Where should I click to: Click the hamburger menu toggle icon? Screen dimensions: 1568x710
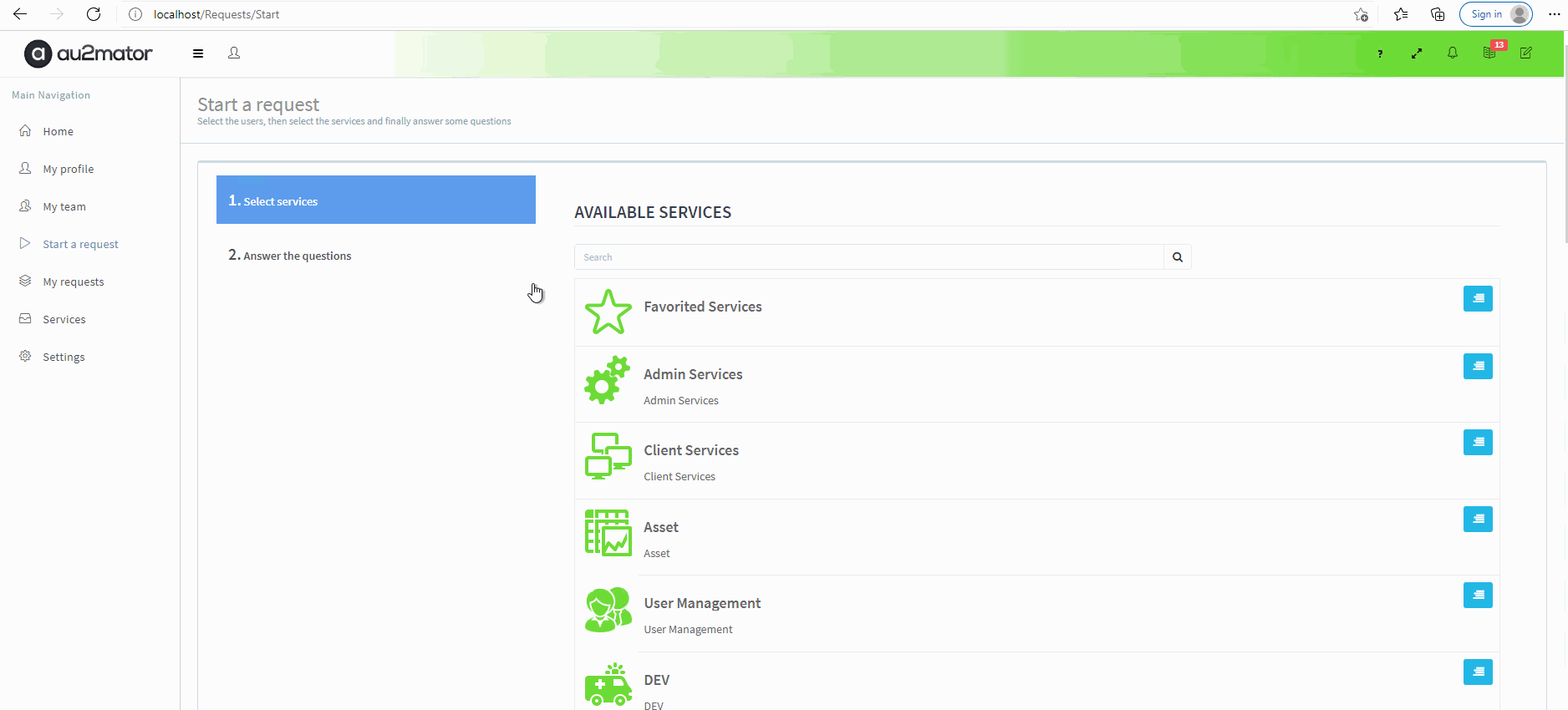[198, 53]
